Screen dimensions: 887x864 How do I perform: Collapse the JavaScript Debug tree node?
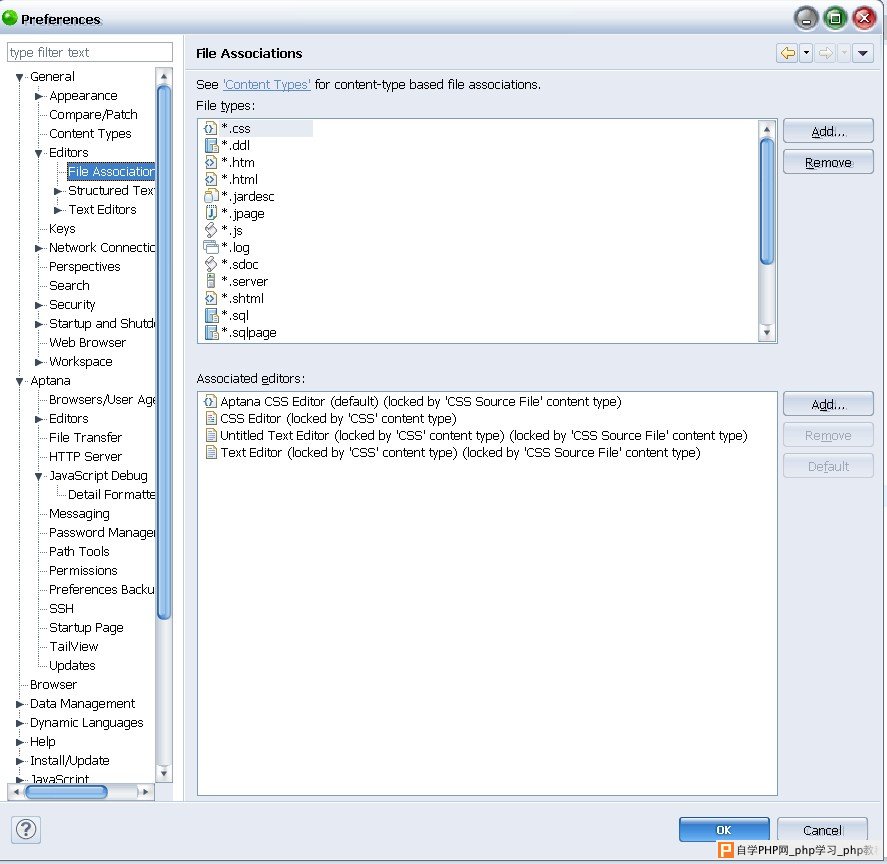point(38,476)
